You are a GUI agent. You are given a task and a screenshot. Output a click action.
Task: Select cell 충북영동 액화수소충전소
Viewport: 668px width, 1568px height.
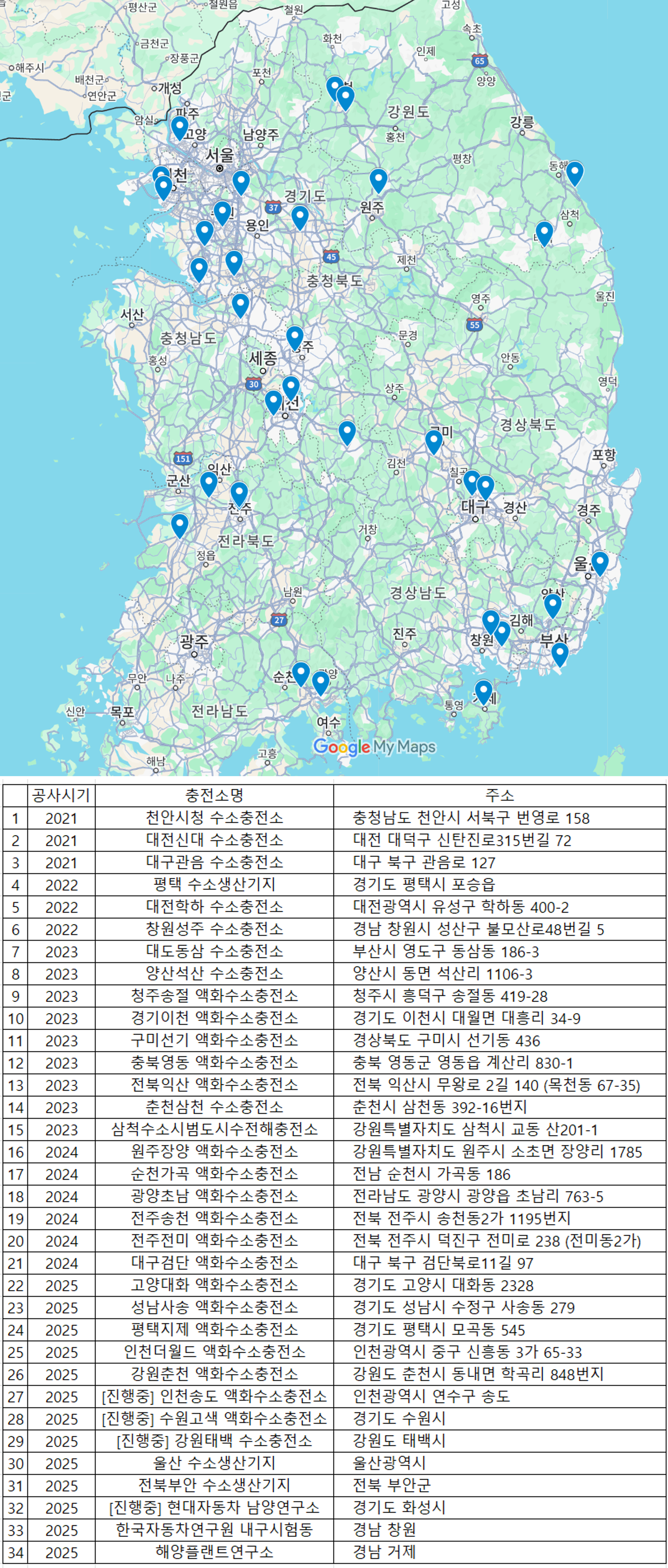pyautogui.click(x=214, y=1063)
